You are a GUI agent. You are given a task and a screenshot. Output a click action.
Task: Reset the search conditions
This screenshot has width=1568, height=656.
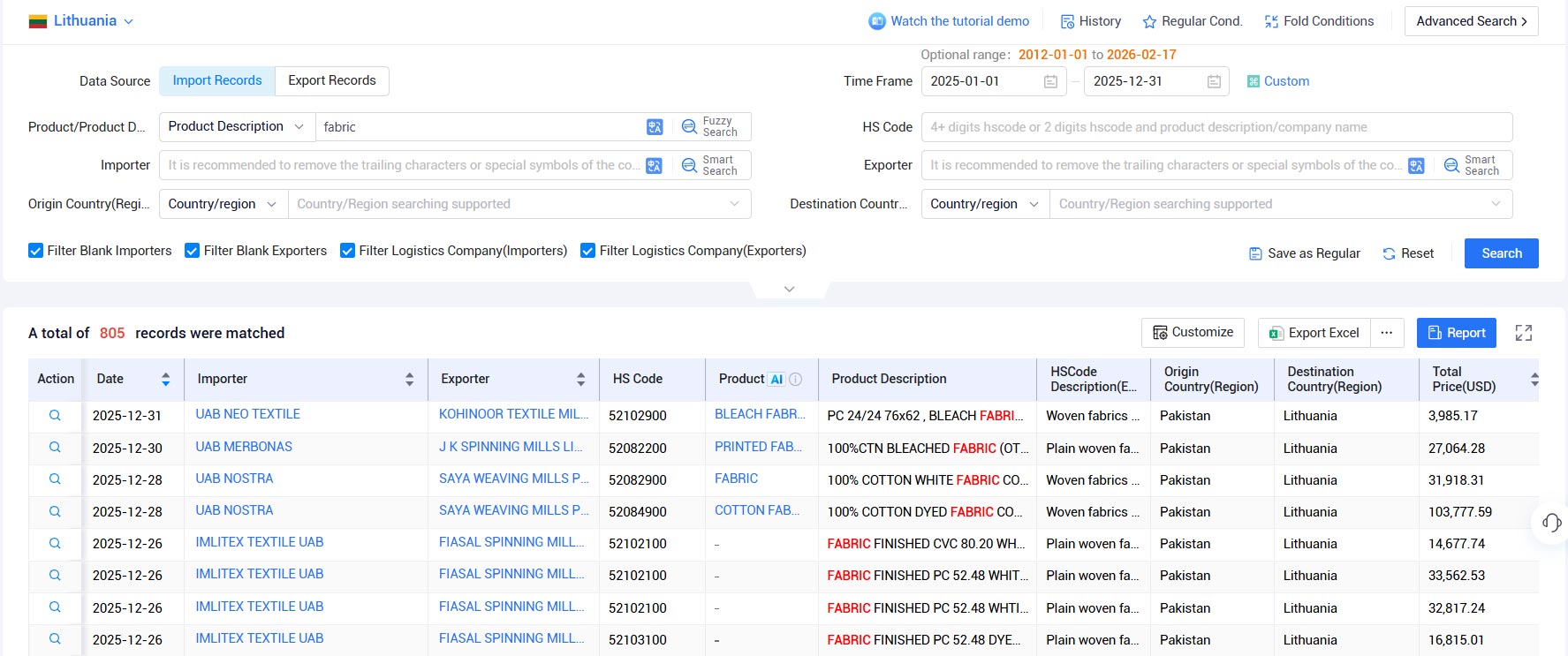[1408, 253]
